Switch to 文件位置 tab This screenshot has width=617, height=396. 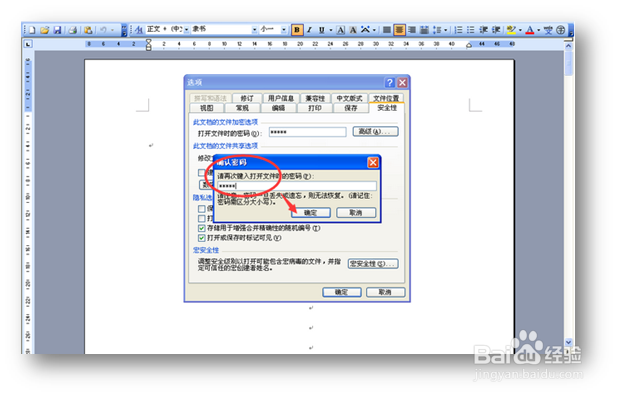pyautogui.click(x=386, y=98)
